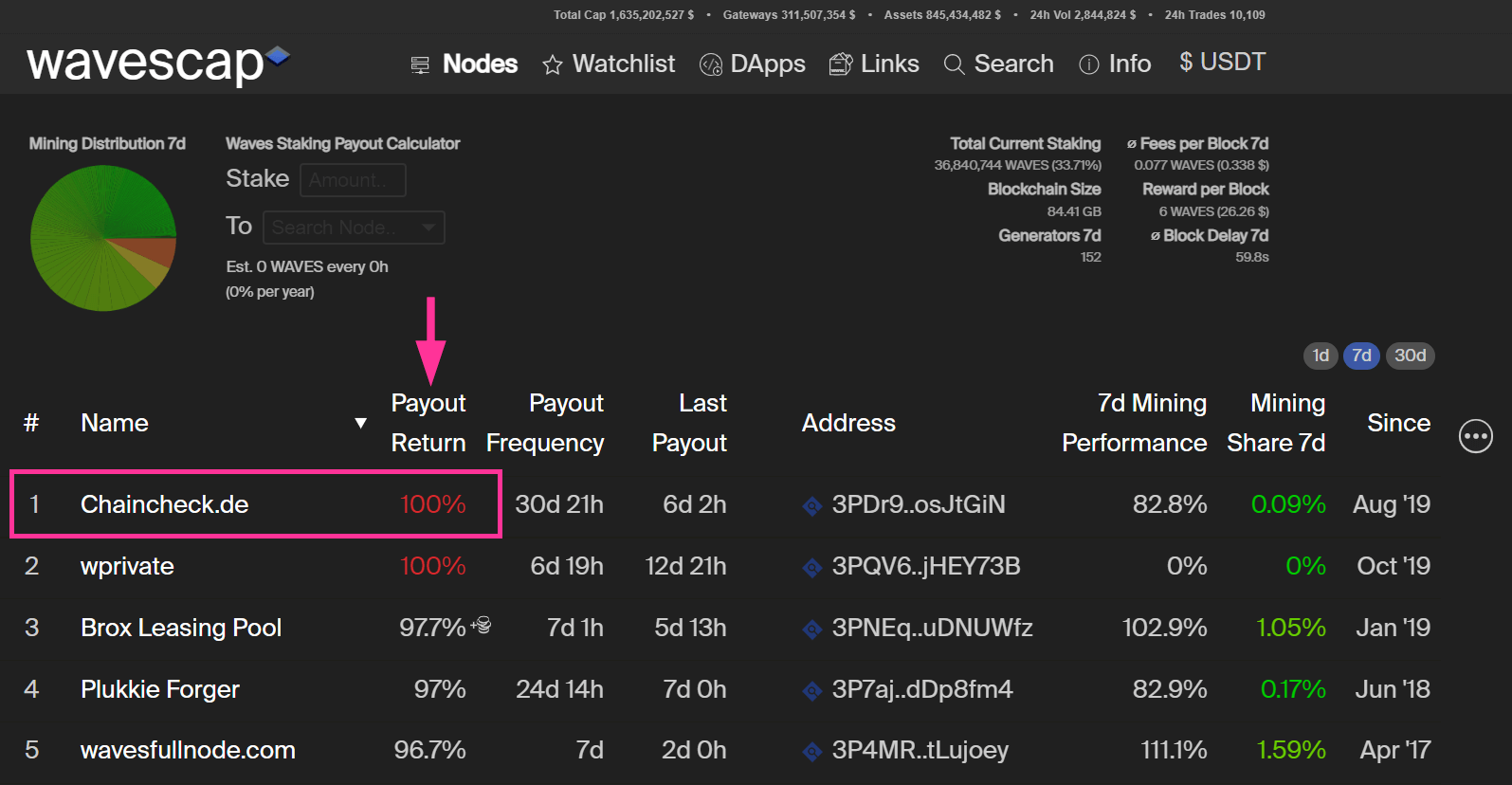Image resolution: width=1512 pixels, height=785 pixels.
Task: Click address 3P7aj..dDp8fm4
Action: pos(922,689)
